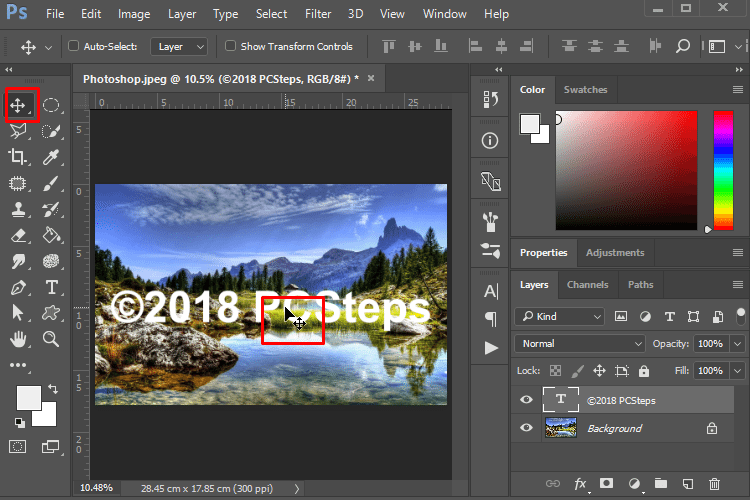Open the Actions panel play icon
The width and height of the screenshot is (750, 500).
click(491, 348)
